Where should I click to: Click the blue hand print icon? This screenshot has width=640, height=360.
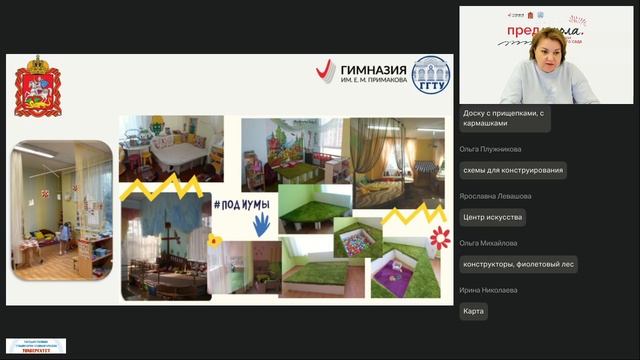click(261, 224)
